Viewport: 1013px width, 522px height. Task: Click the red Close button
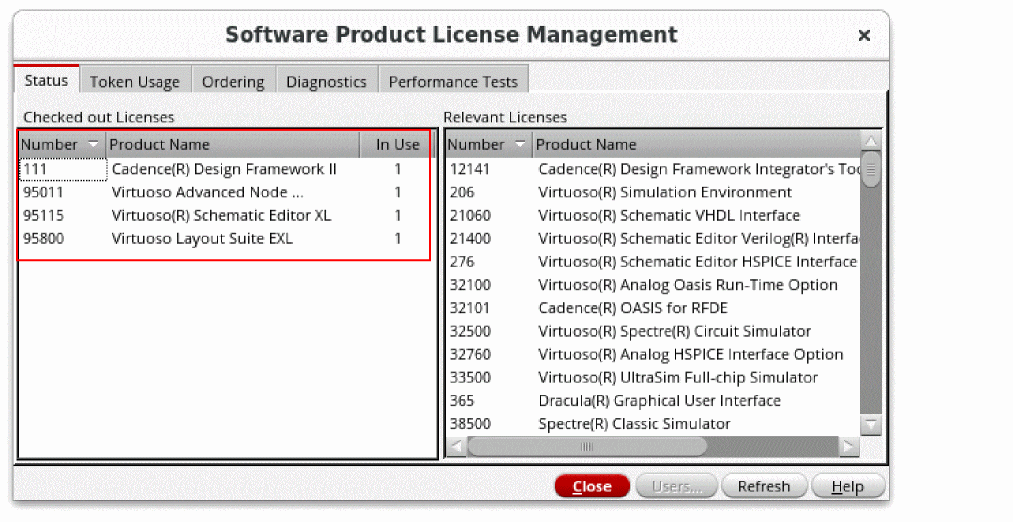pyautogui.click(x=592, y=487)
